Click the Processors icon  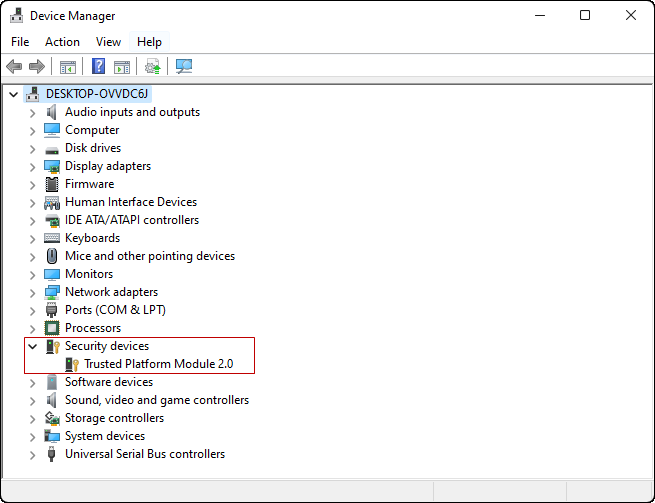tap(52, 328)
